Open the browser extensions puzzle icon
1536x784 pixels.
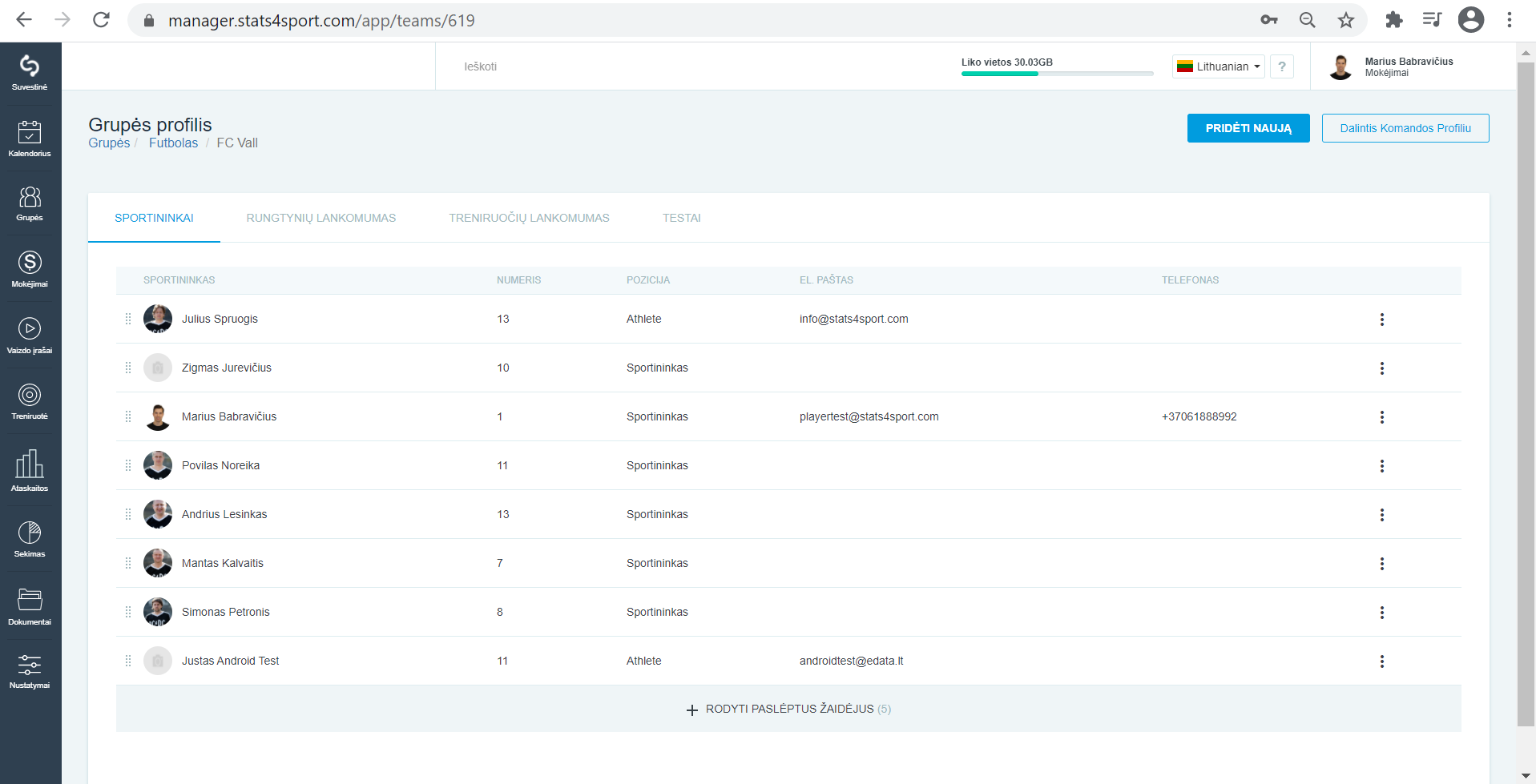(1394, 20)
